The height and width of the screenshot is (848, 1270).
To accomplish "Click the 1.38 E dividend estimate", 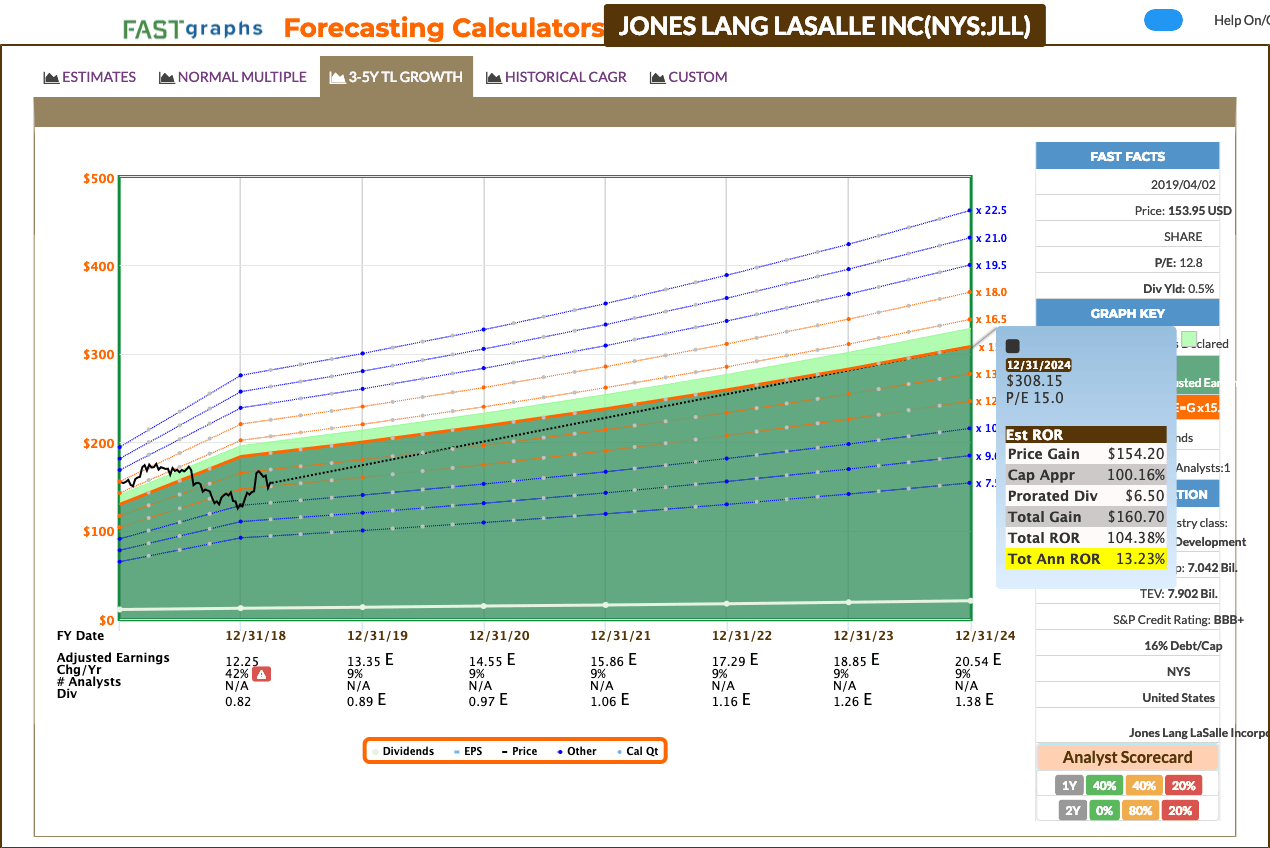I will pos(974,701).
